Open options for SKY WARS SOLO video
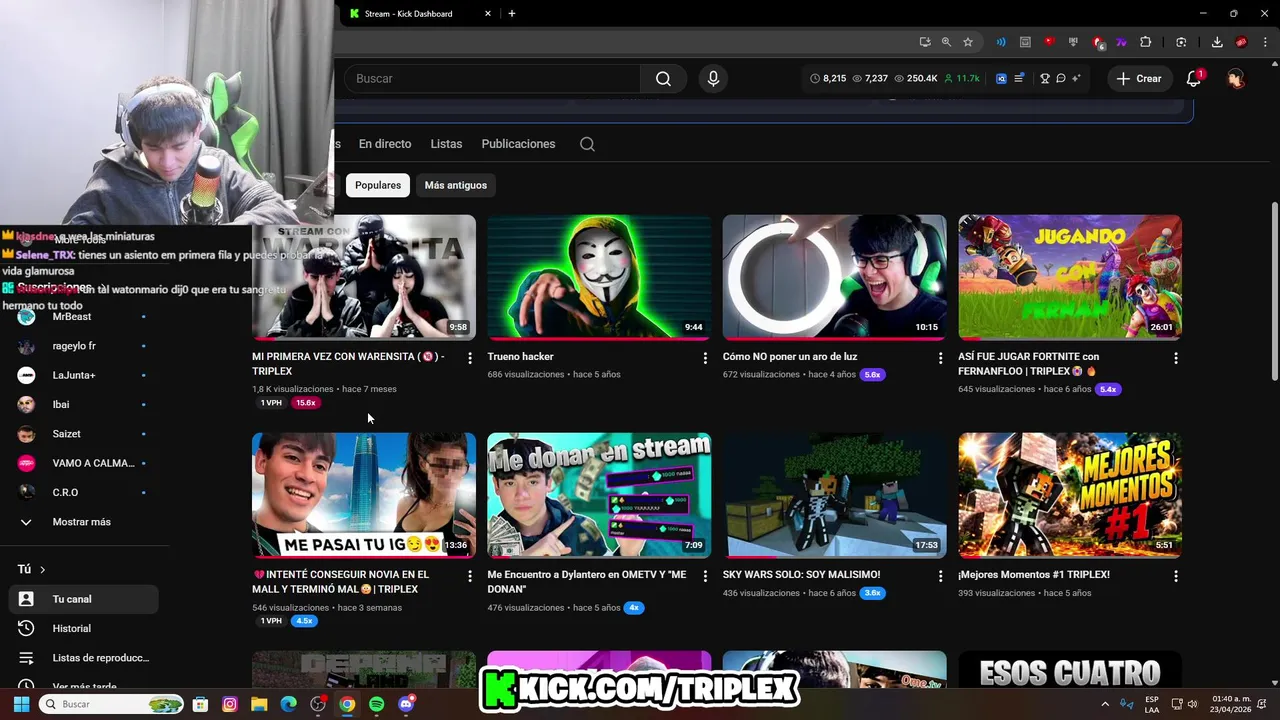Viewport: 1280px width, 720px height. (940, 576)
